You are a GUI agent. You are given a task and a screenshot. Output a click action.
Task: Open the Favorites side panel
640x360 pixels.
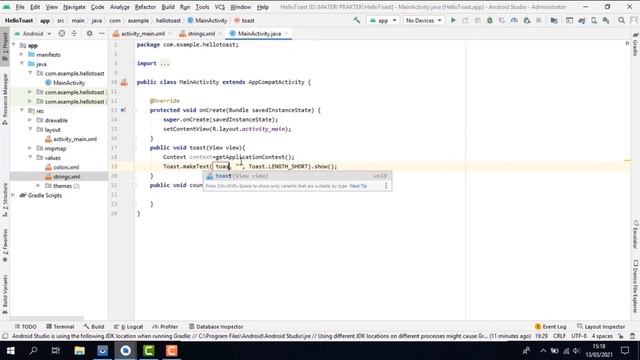click(5, 245)
